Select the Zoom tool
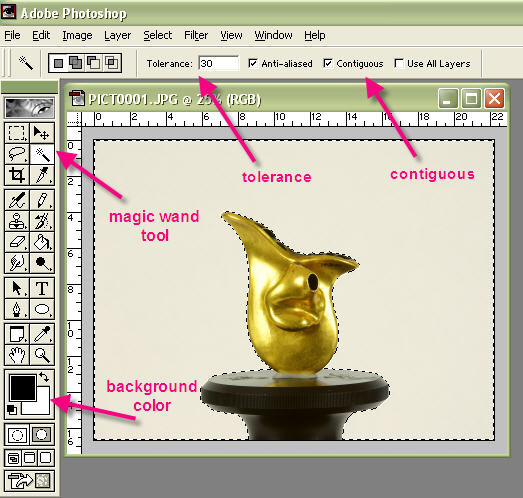Image resolution: width=523 pixels, height=498 pixels. point(42,355)
